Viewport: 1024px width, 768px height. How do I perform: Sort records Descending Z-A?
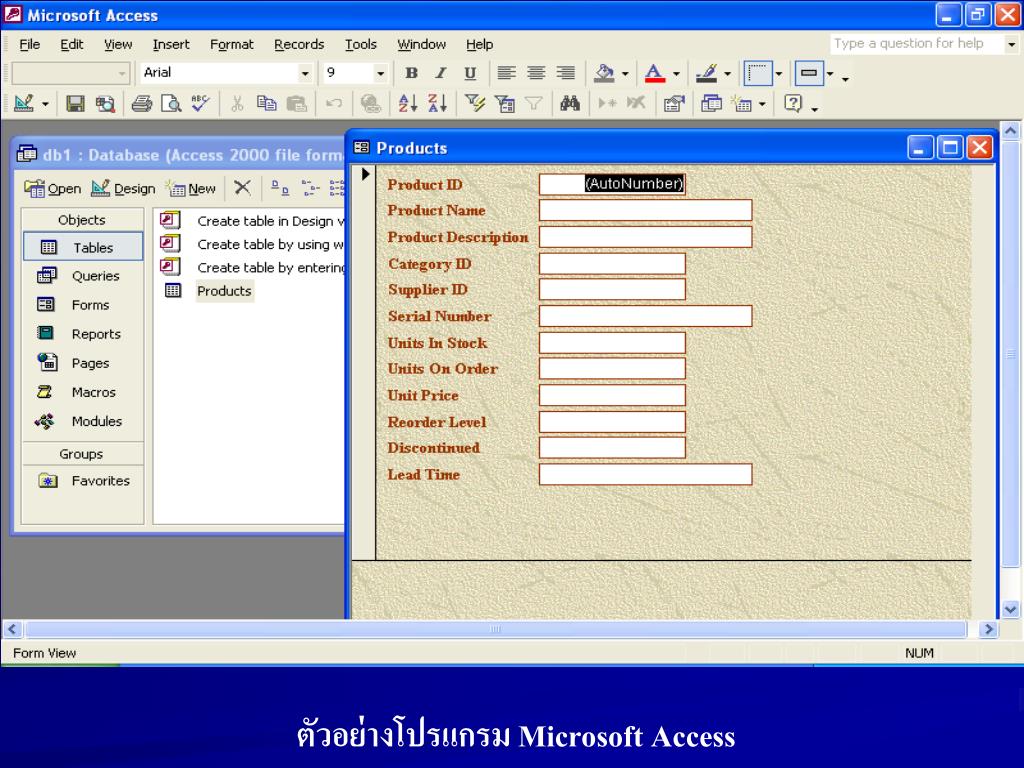[x=437, y=103]
